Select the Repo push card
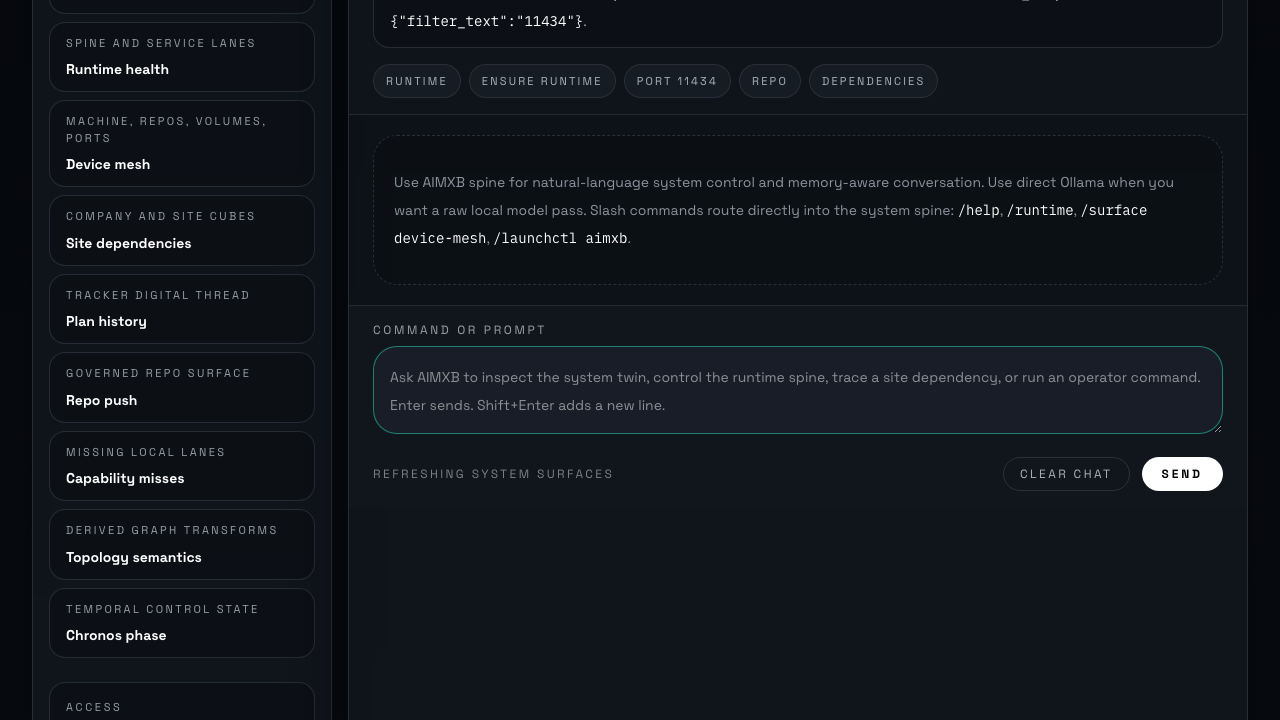This screenshot has width=1280, height=720. point(182,388)
